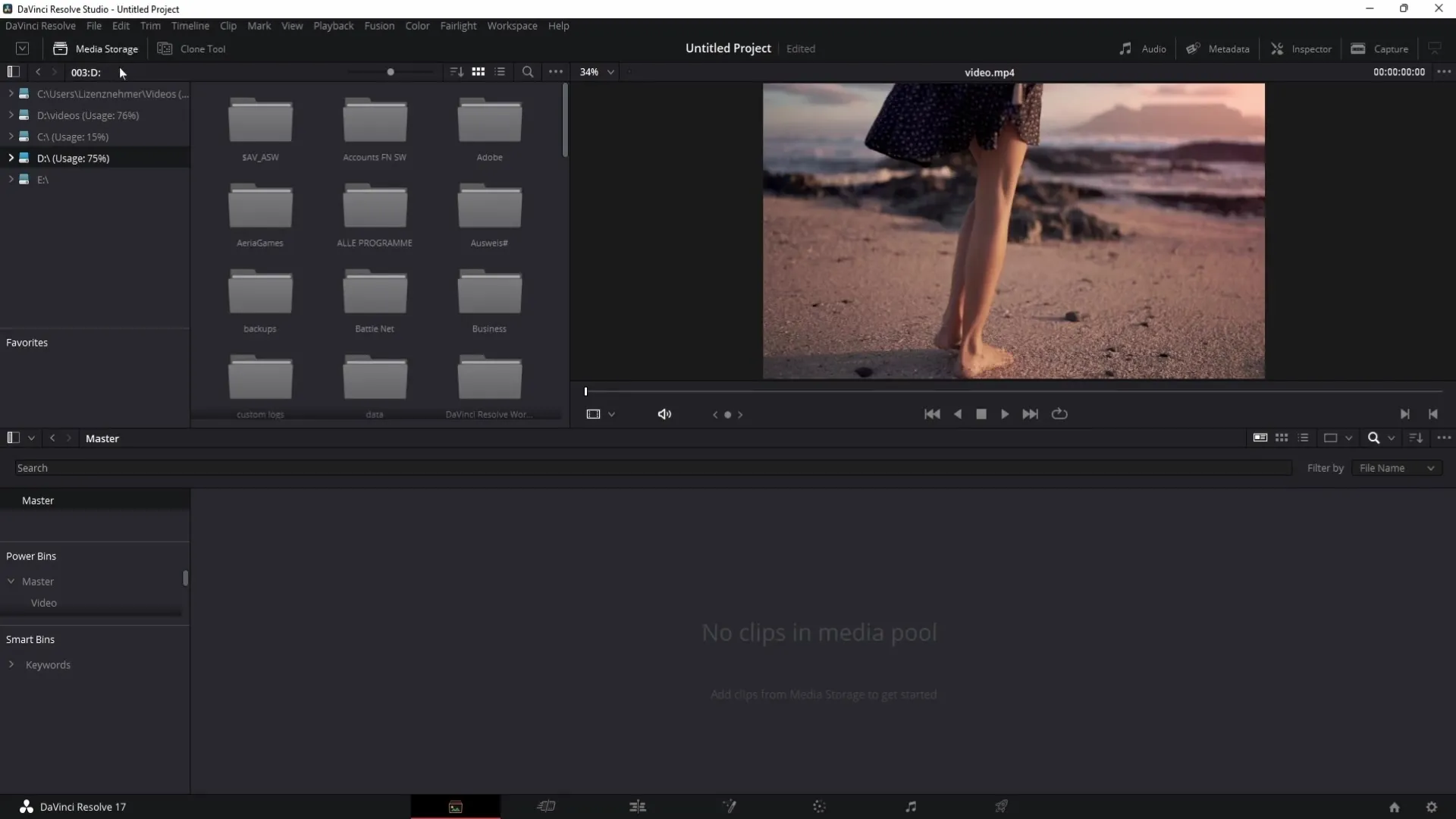The width and height of the screenshot is (1456, 819).
Task: Open the Fusion menu item
Action: coord(379,25)
